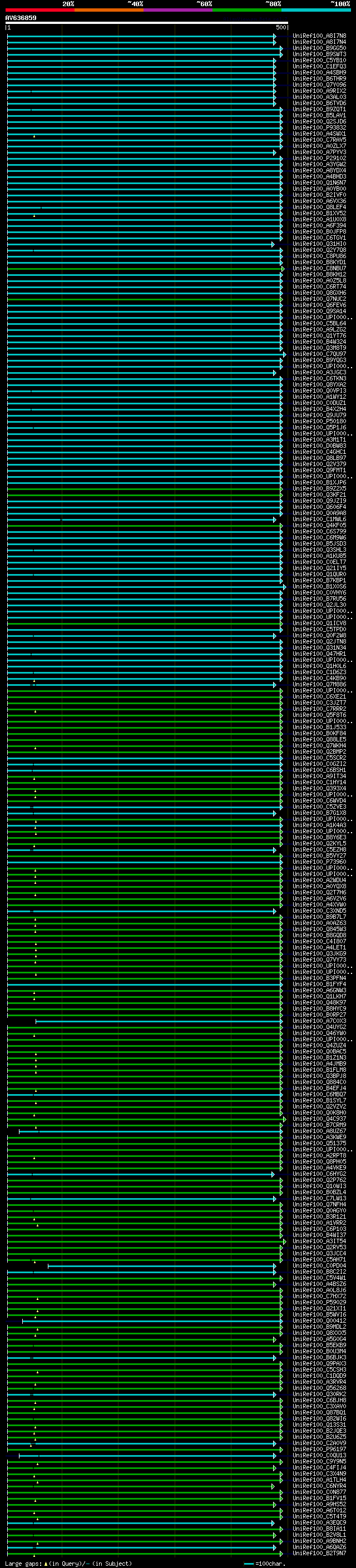Click the start tick of UniRef100_A8UZ67 alignment
This screenshot has height=1568, width=356.
pos(19,1131)
